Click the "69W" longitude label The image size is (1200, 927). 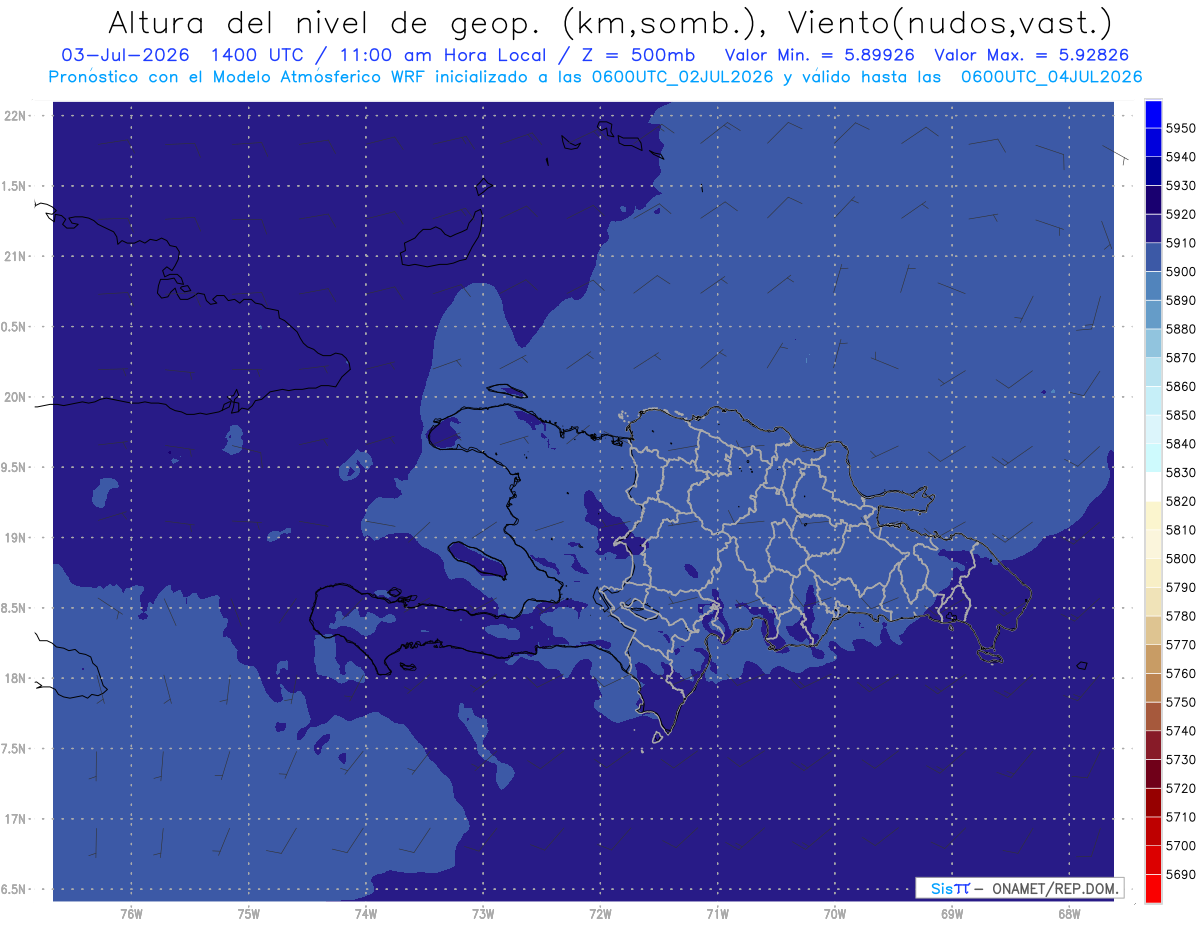pos(952,913)
